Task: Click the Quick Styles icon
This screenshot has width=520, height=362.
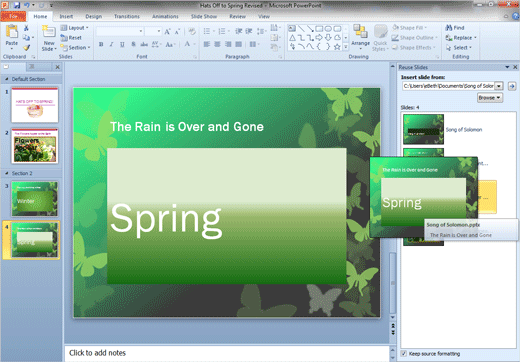Action: coord(380,38)
